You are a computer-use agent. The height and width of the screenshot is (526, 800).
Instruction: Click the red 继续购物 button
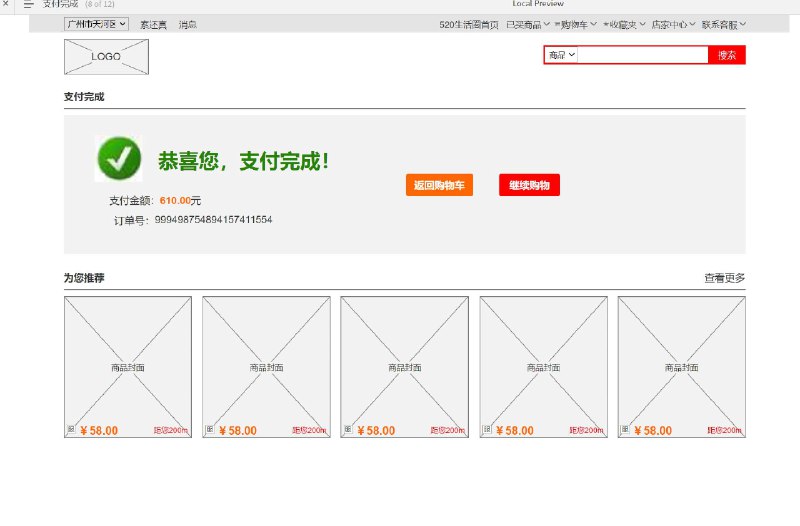pyautogui.click(x=529, y=185)
